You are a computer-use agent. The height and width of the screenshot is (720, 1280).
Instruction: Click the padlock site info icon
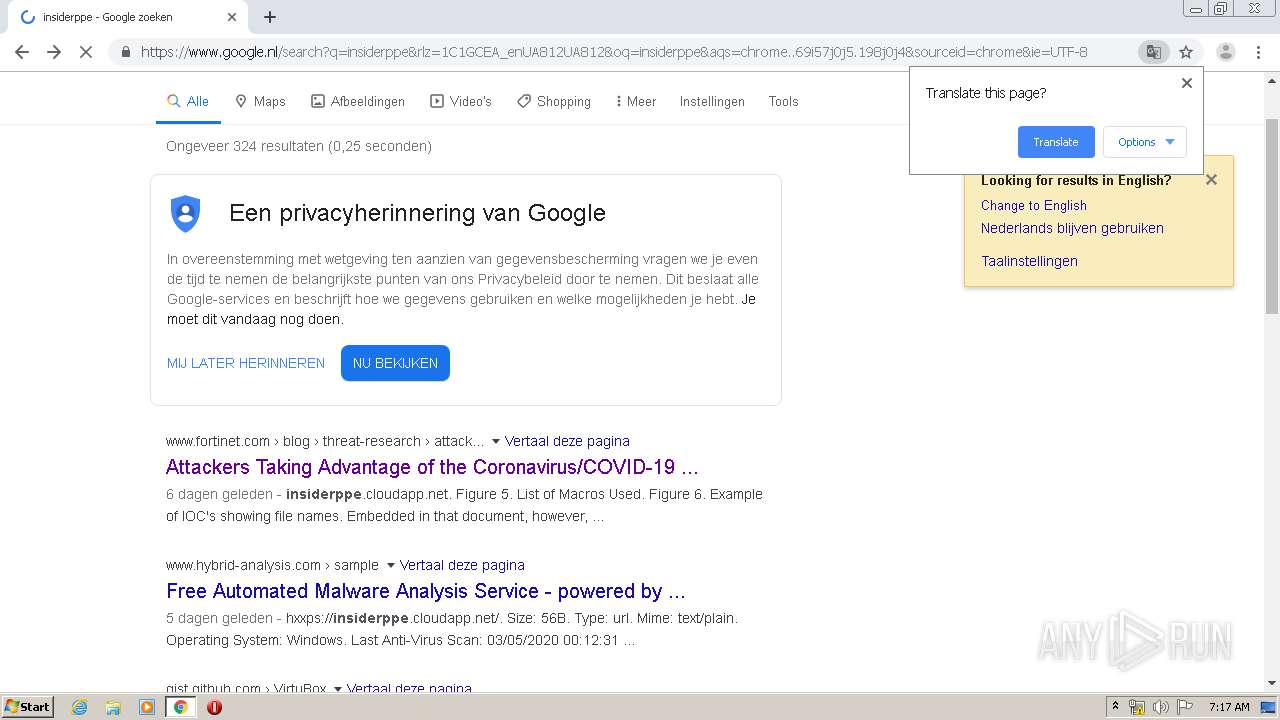point(125,52)
